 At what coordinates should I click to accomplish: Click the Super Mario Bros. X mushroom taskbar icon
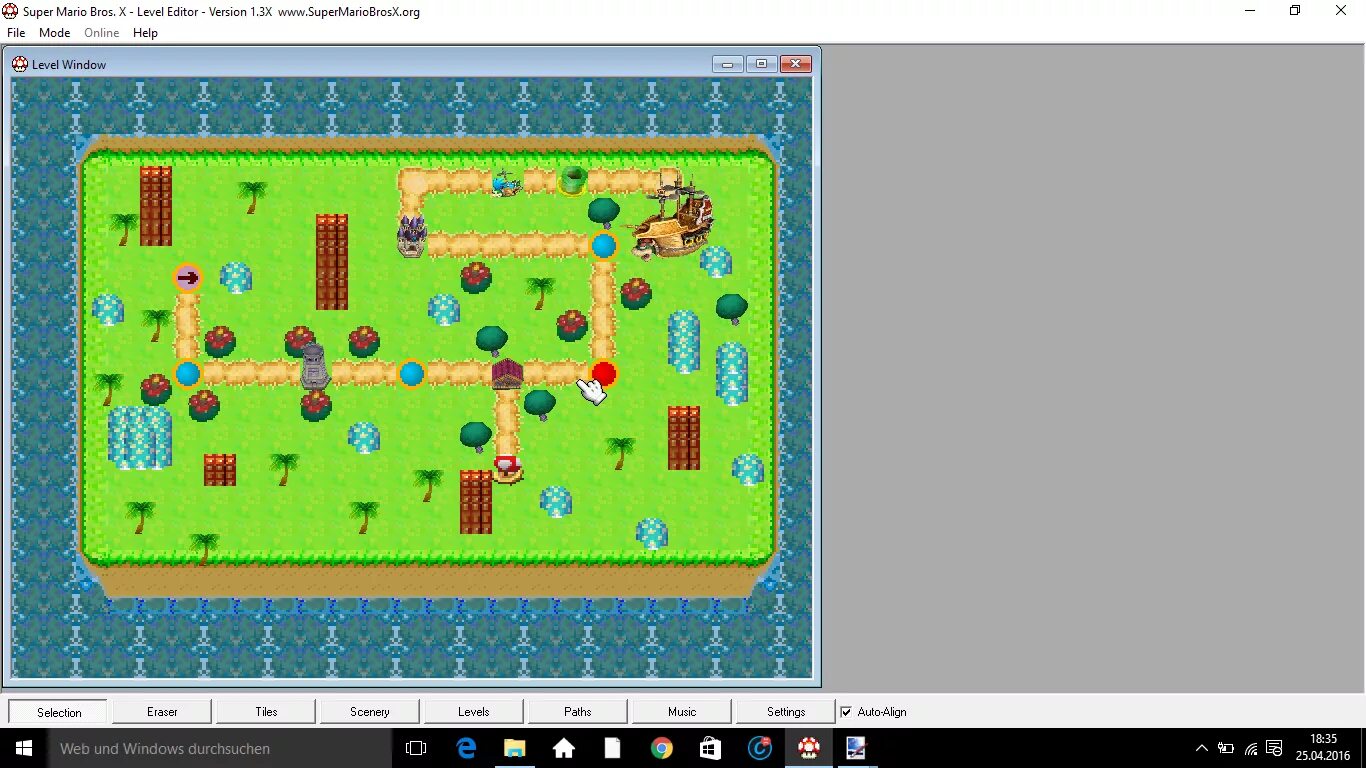click(x=808, y=748)
